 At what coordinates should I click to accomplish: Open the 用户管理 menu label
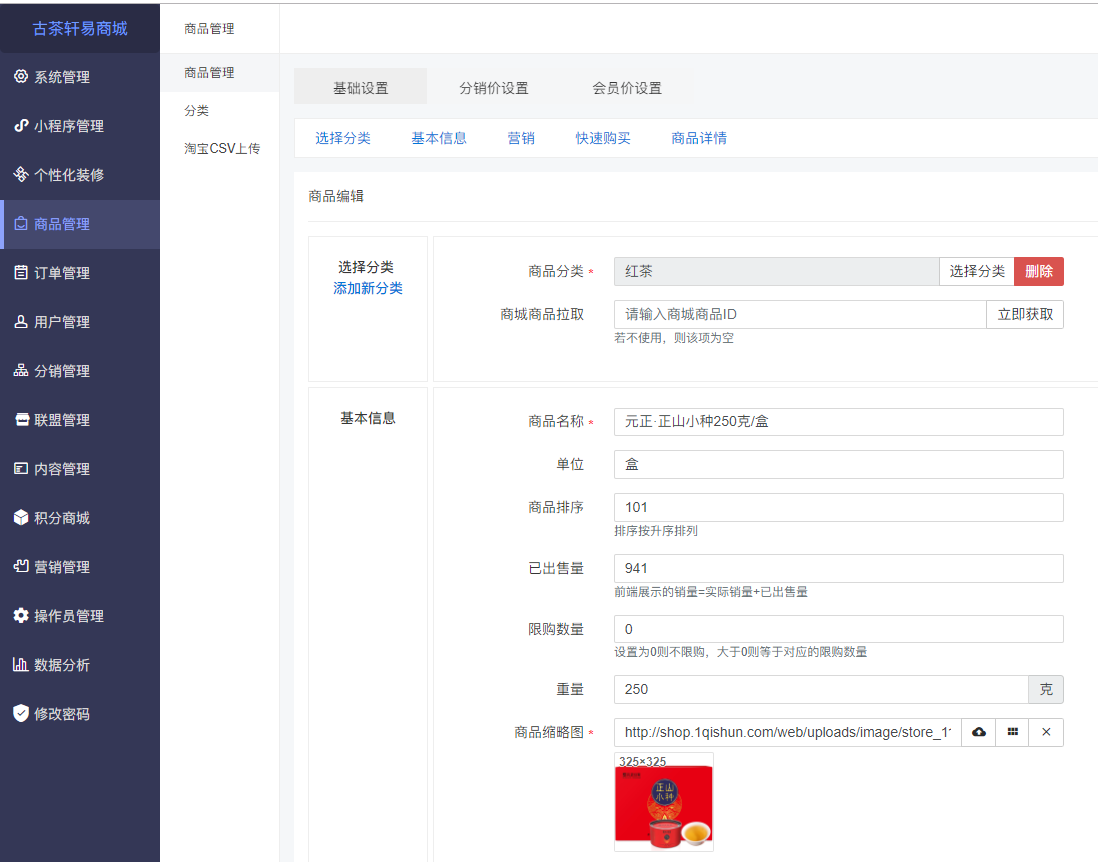point(62,322)
